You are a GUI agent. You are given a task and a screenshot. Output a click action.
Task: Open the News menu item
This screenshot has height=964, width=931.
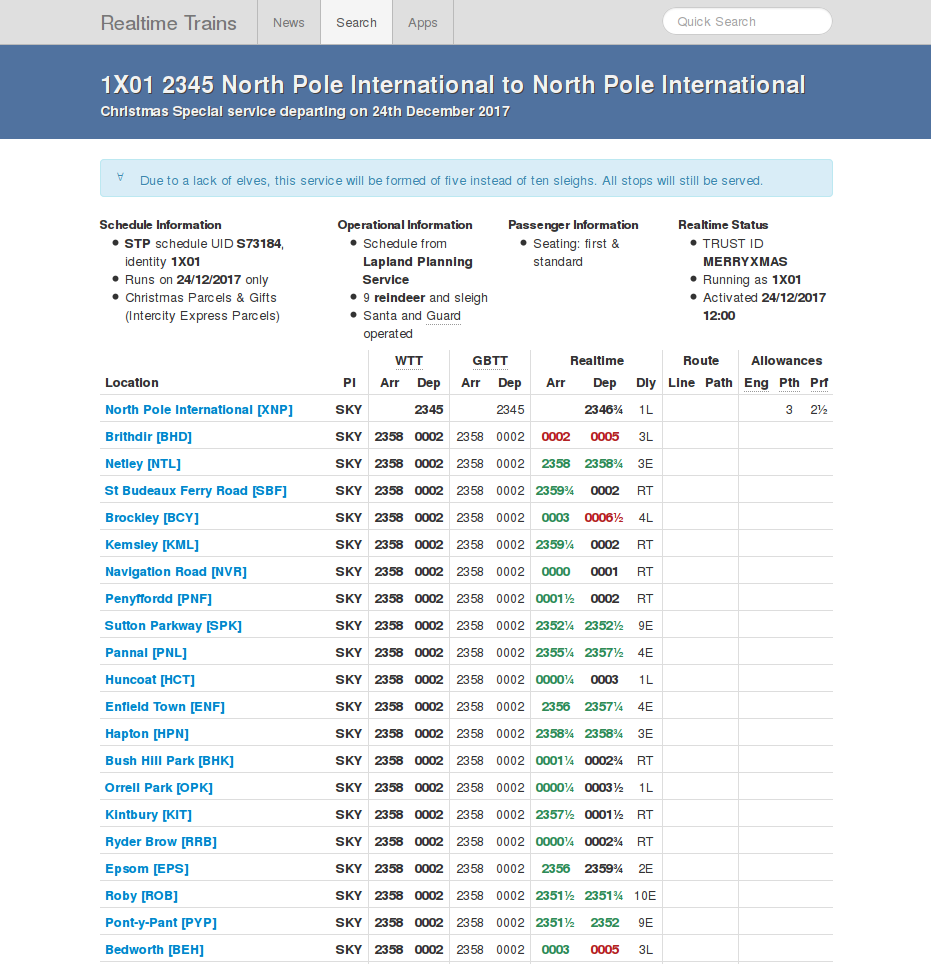coord(289,22)
